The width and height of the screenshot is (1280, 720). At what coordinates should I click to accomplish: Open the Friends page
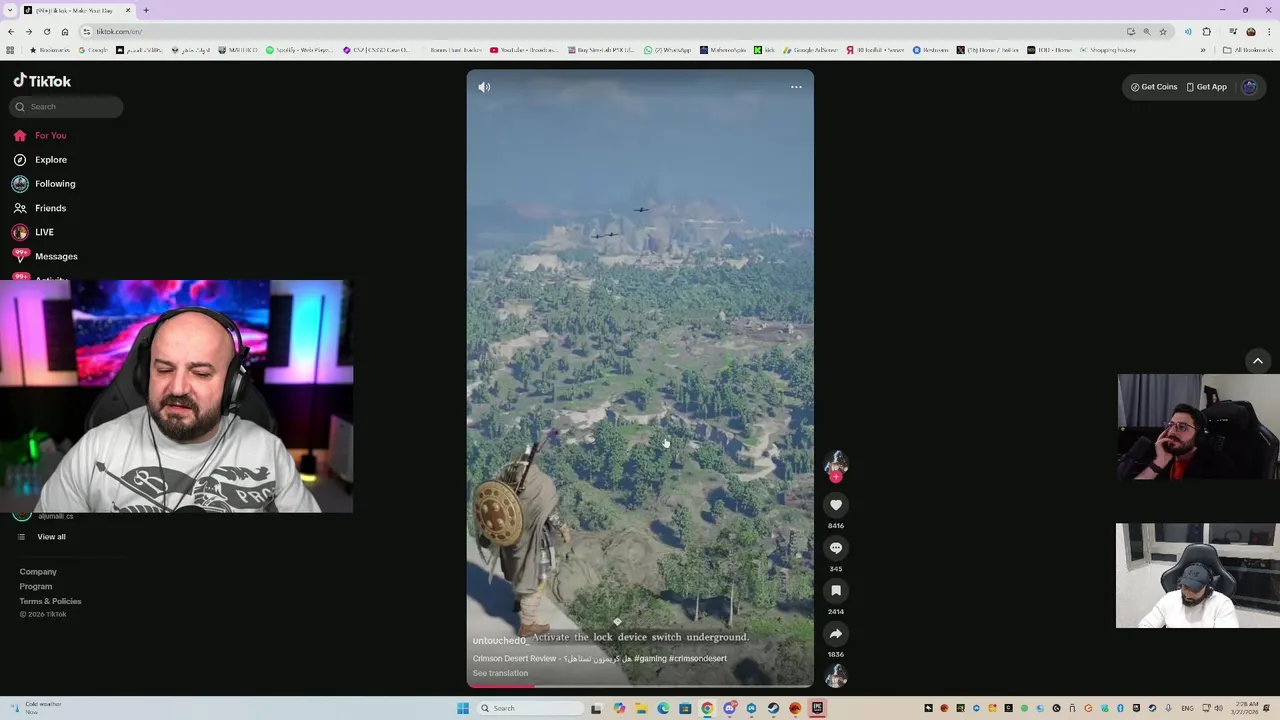pos(40,208)
